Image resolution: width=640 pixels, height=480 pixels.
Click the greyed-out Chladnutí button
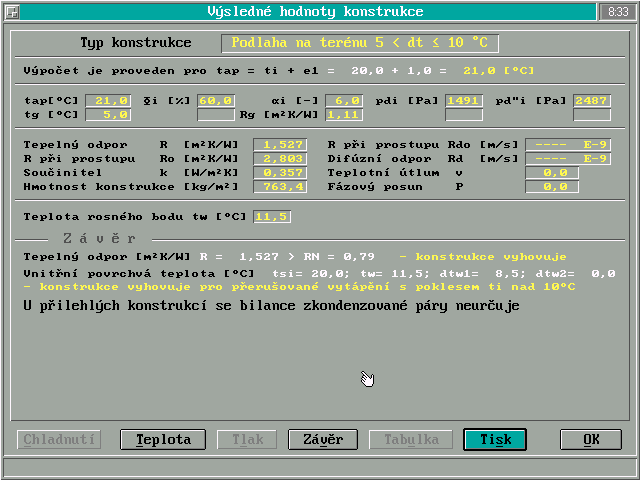(x=59, y=439)
